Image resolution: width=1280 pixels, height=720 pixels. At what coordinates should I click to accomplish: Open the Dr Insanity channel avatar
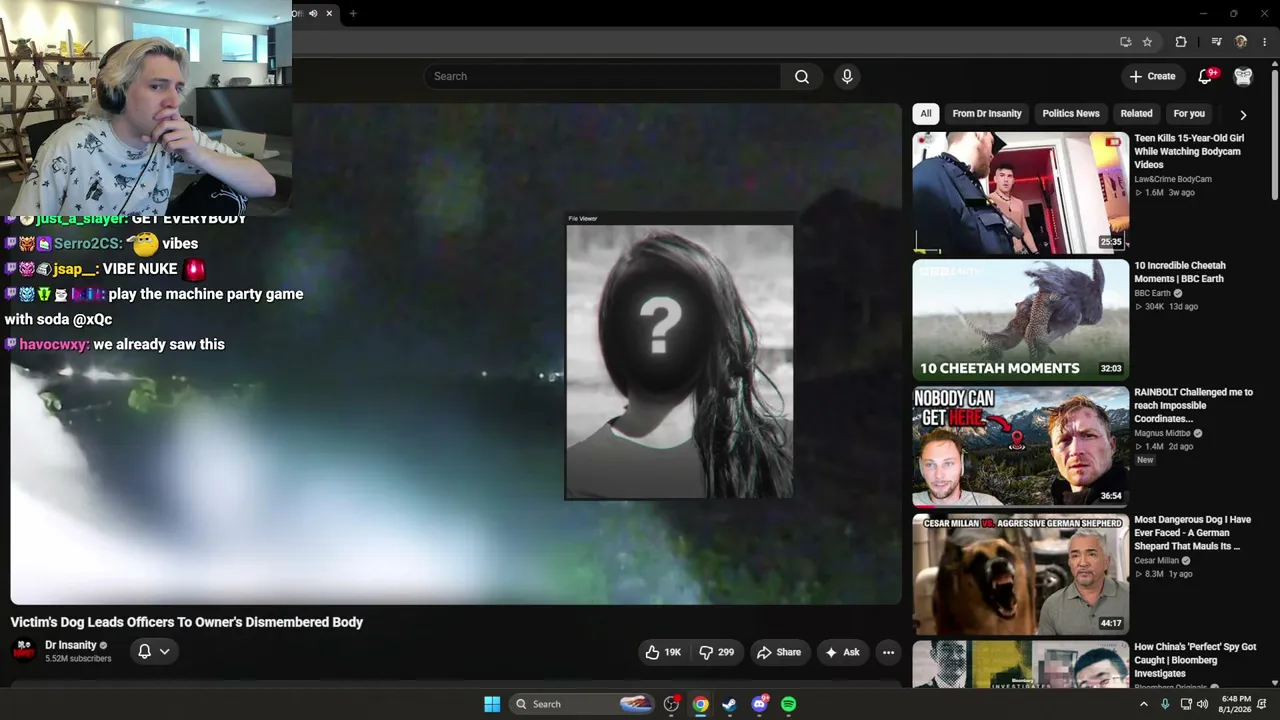point(24,651)
